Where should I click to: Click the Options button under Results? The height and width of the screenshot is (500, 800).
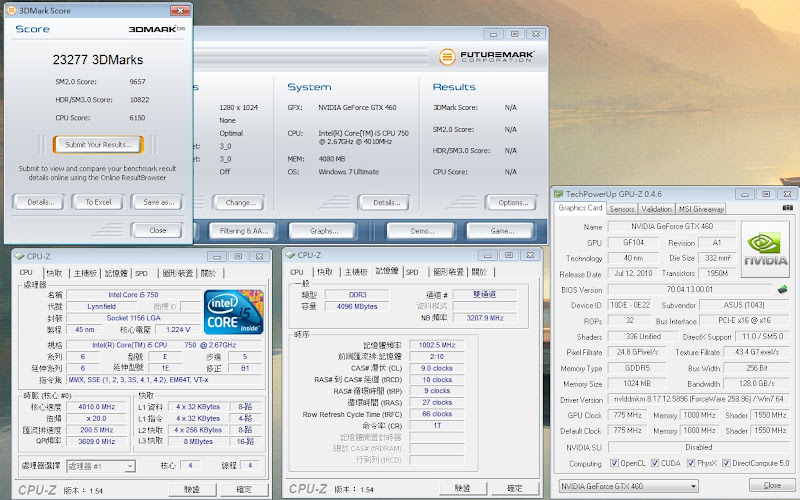coord(511,203)
